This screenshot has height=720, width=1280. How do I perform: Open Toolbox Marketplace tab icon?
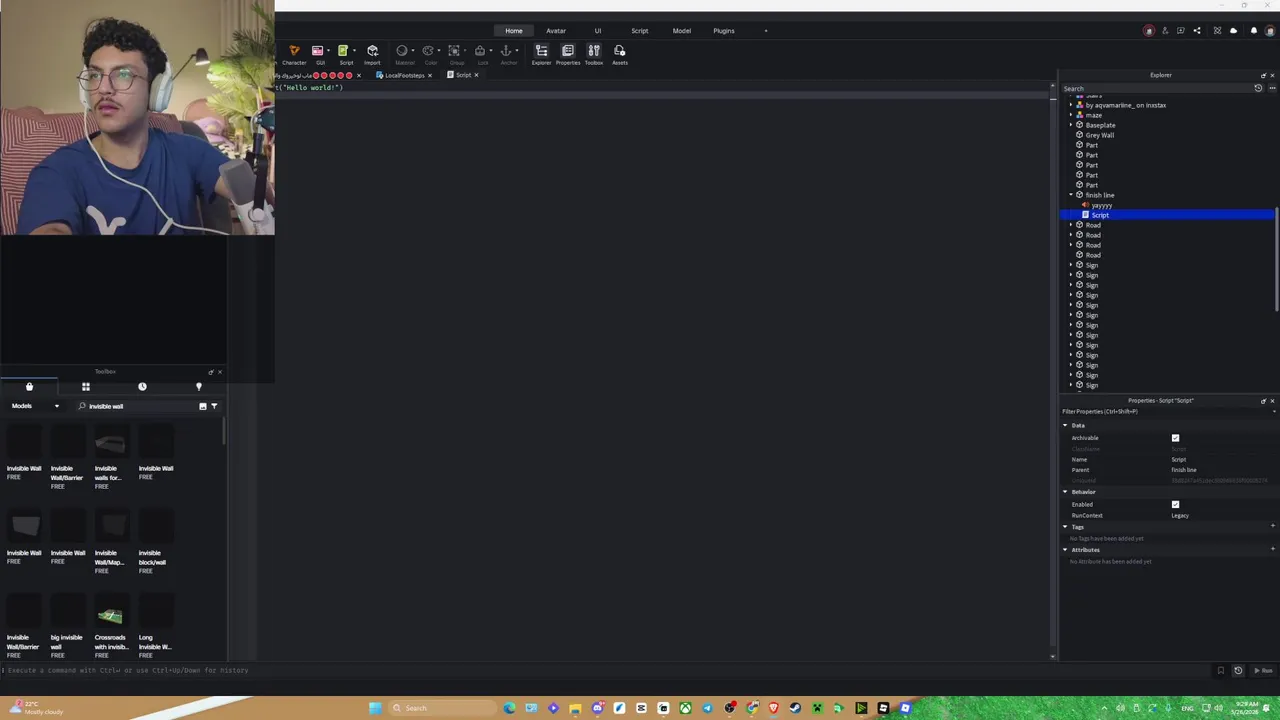pos(29,386)
